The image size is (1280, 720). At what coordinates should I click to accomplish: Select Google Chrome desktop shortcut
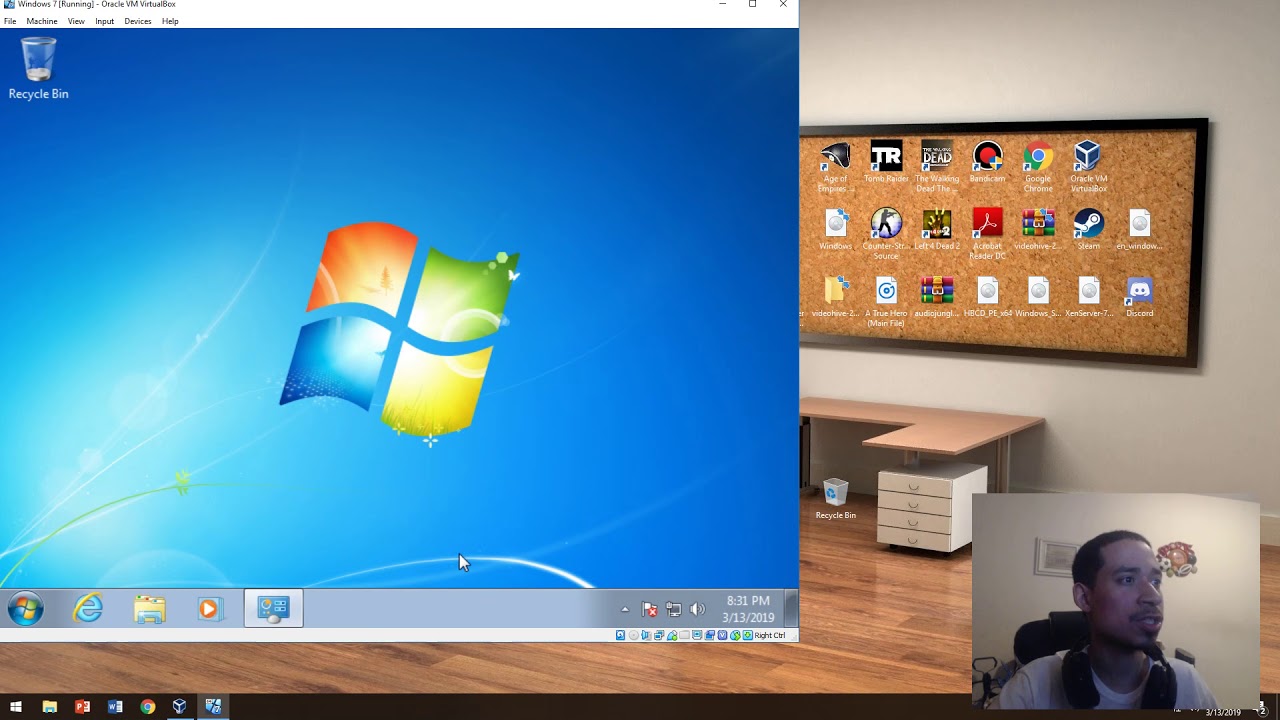tap(1038, 167)
